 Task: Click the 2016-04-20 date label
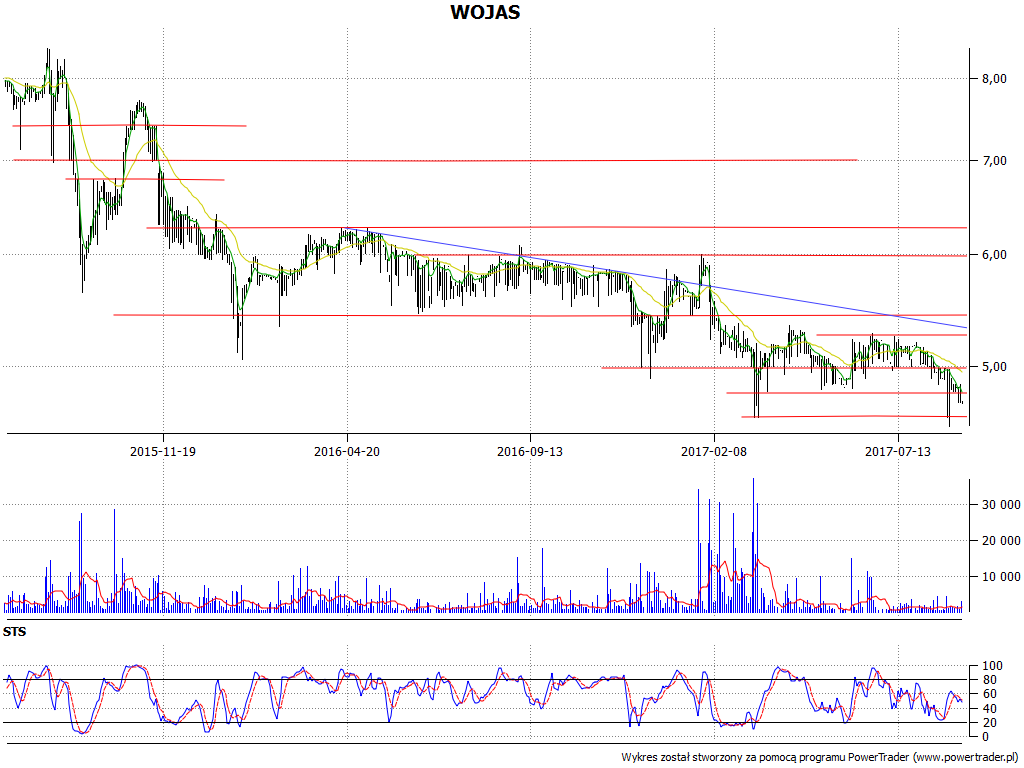coord(347,451)
